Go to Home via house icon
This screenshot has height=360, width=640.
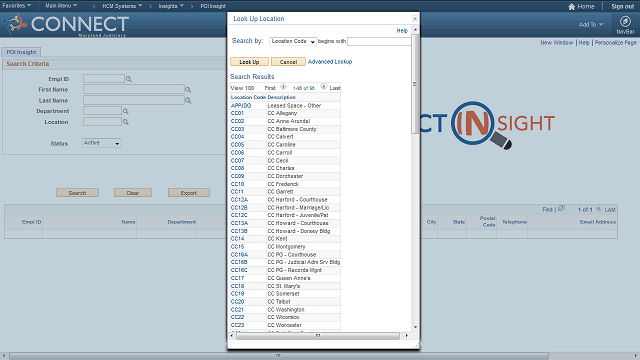click(571, 7)
